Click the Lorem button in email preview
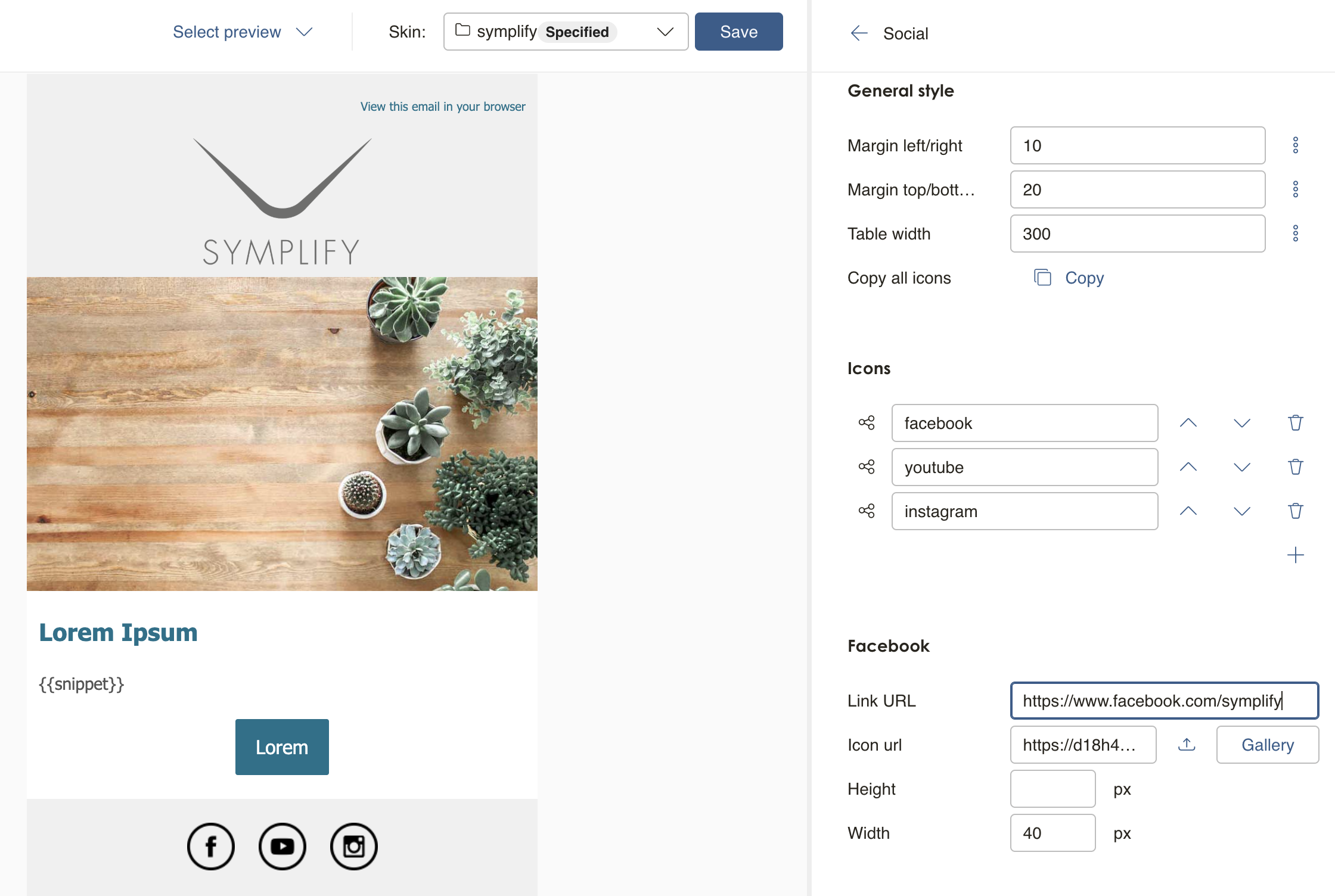Image resolution: width=1335 pixels, height=896 pixels. tap(282, 747)
